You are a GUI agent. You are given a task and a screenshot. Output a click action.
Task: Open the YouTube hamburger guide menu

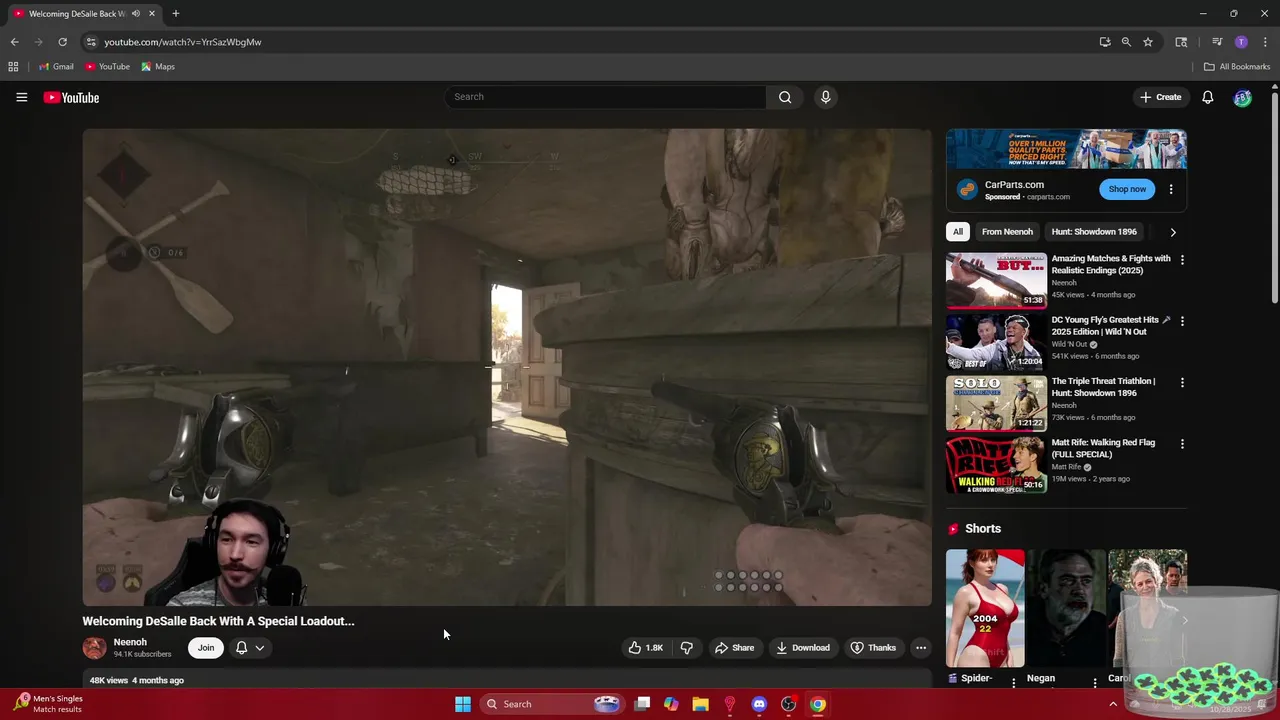click(x=21, y=97)
